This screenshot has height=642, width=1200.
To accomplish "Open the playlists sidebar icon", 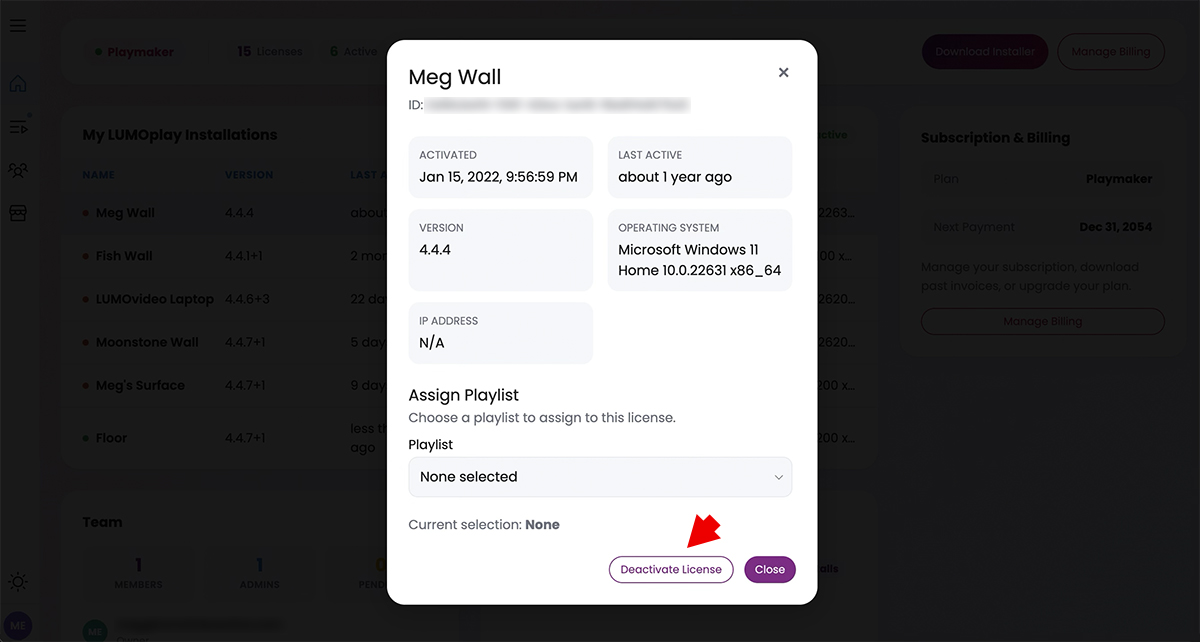I will click(x=18, y=126).
